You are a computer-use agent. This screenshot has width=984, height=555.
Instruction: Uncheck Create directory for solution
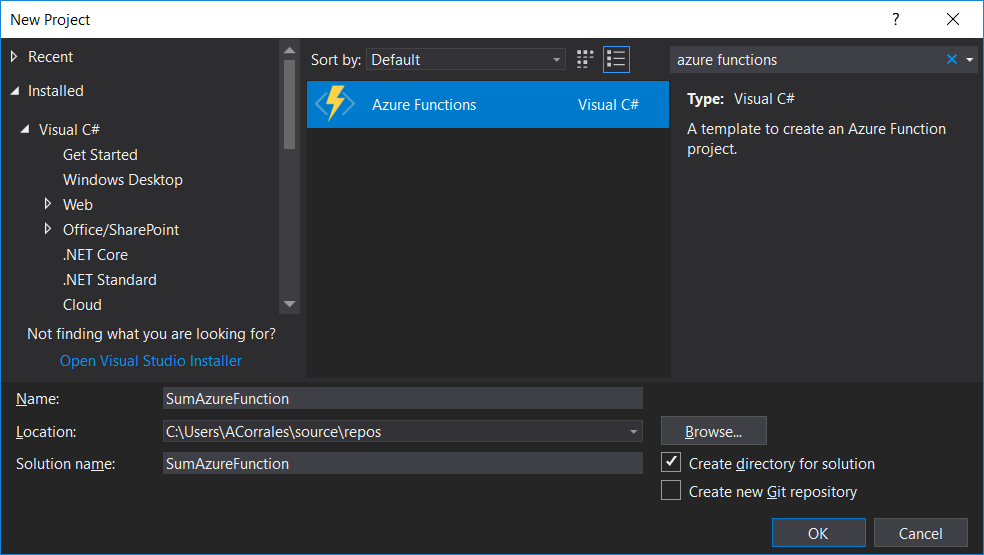[671, 462]
